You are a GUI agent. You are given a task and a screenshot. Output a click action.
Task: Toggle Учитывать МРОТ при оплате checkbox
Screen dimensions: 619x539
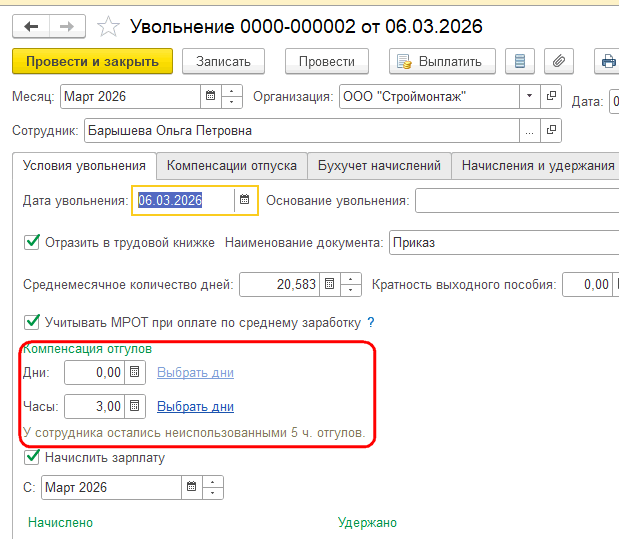tap(32, 322)
